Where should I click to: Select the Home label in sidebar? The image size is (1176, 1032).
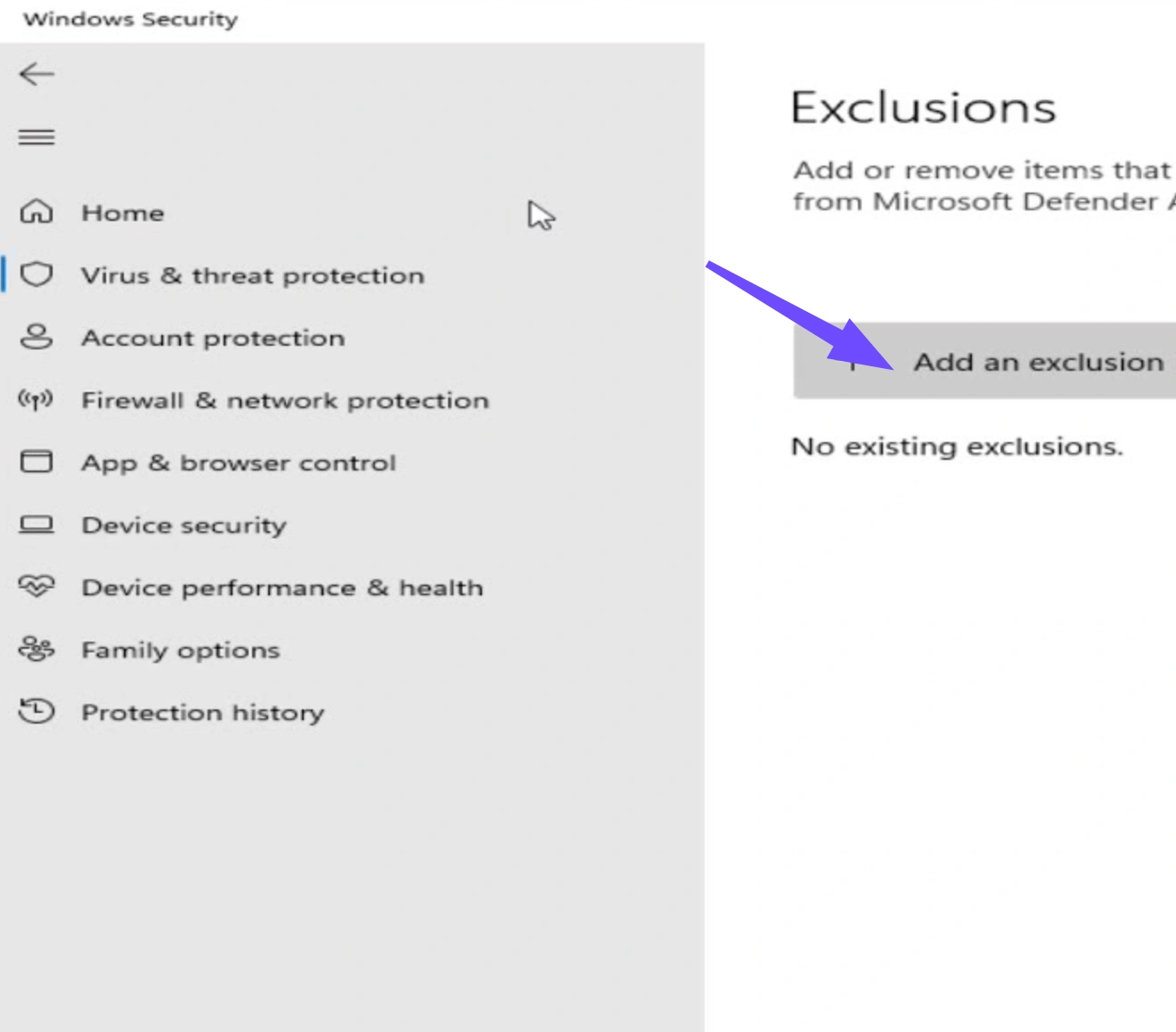pos(123,213)
